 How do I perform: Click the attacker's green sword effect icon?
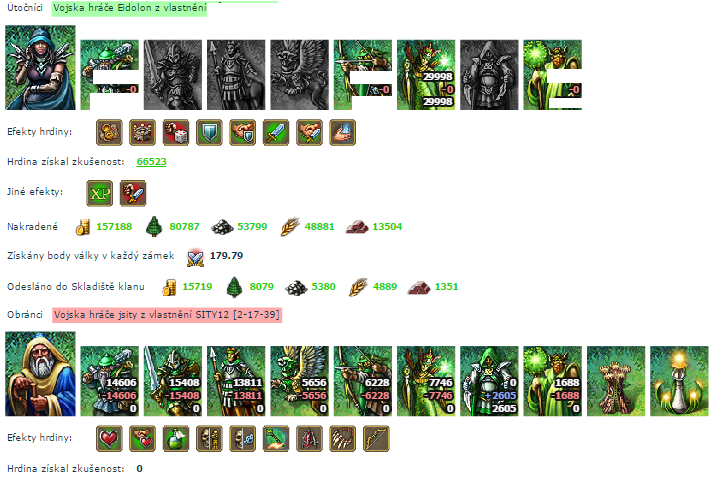276,132
